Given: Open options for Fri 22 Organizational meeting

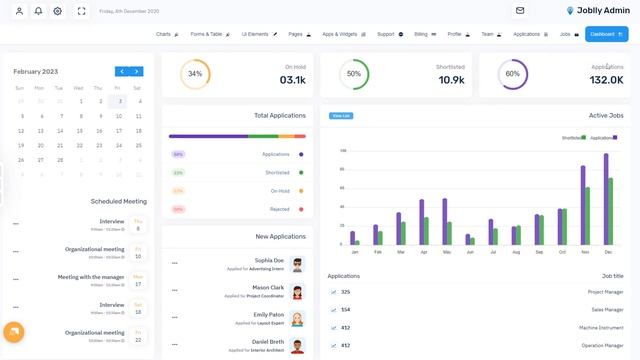Looking at the screenshot, I should [16, 335].
